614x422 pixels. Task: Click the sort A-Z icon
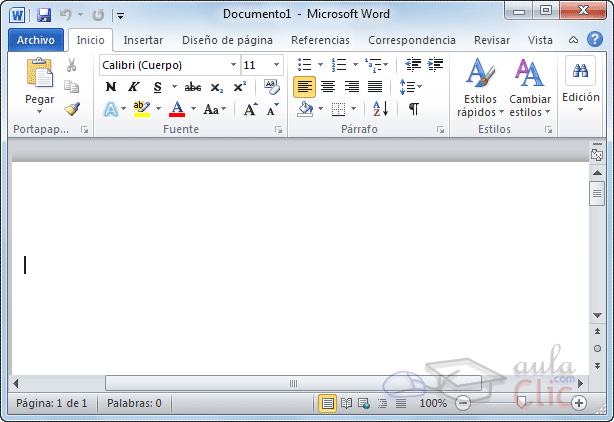[380, 109]
